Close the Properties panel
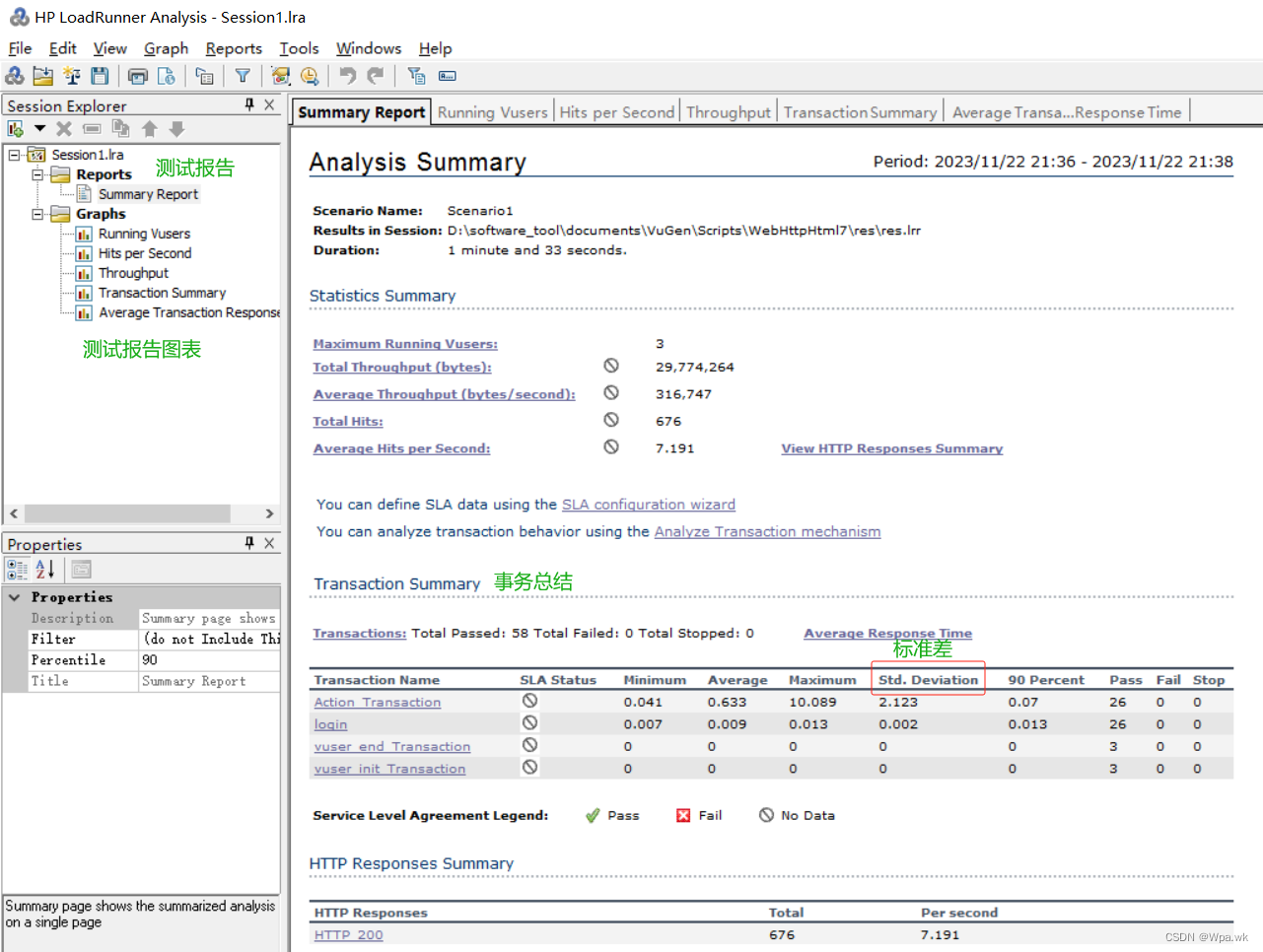1263x952 pixels. (269, 543)
